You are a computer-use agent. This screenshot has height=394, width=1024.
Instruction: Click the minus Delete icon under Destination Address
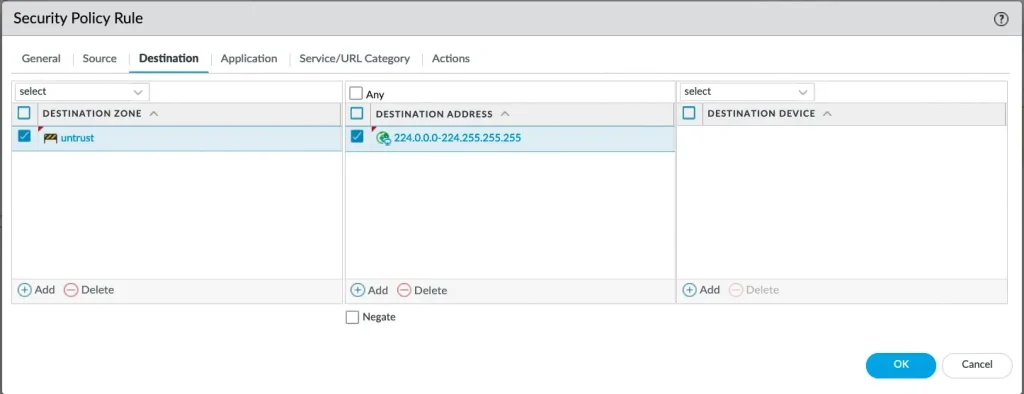[404, 290]
